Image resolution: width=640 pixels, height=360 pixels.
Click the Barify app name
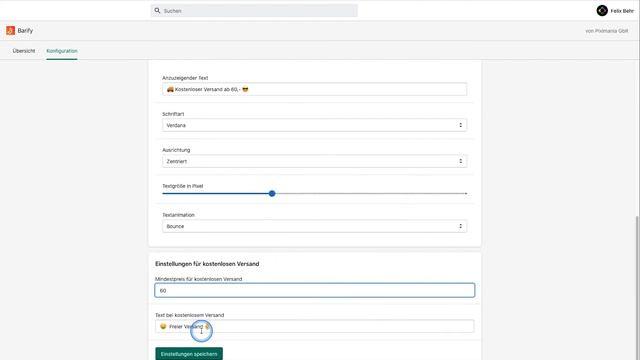pyautogui.click(x=25, y=31)
